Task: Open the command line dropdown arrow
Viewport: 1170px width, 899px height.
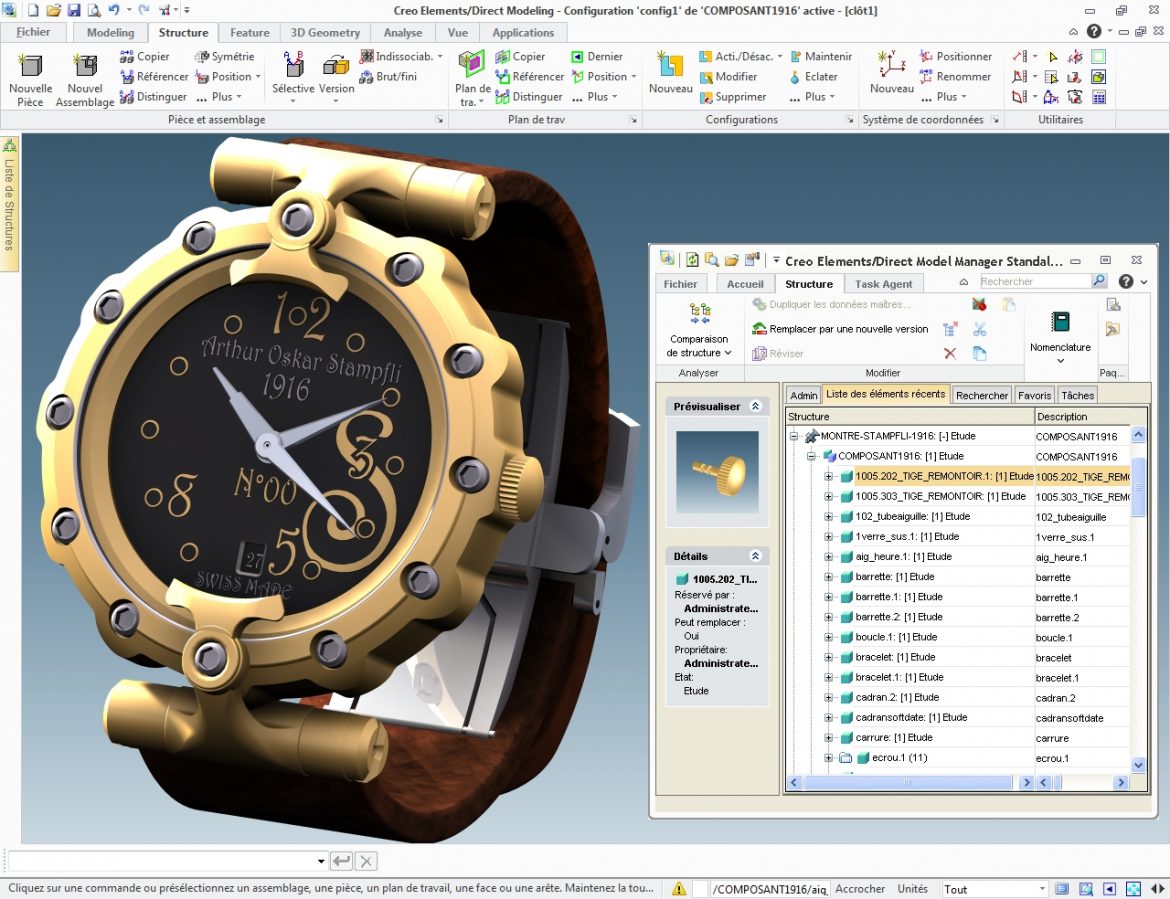Action: [321, 861]
